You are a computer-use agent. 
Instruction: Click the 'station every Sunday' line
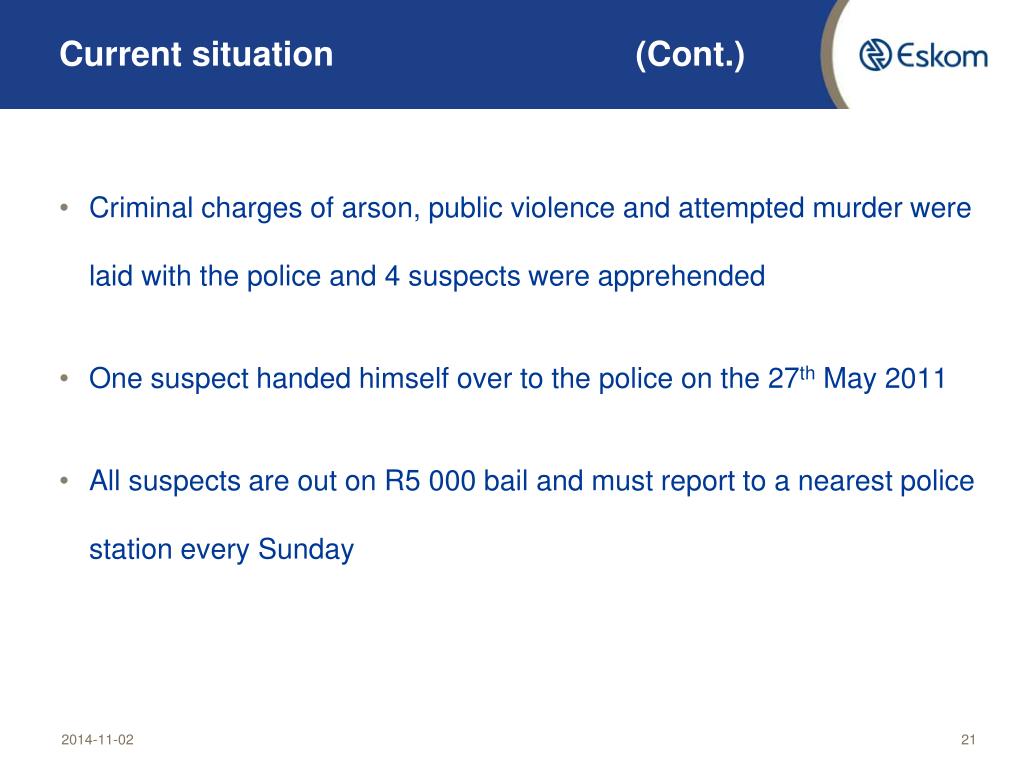pyautogui.click(x=221, y=549)
